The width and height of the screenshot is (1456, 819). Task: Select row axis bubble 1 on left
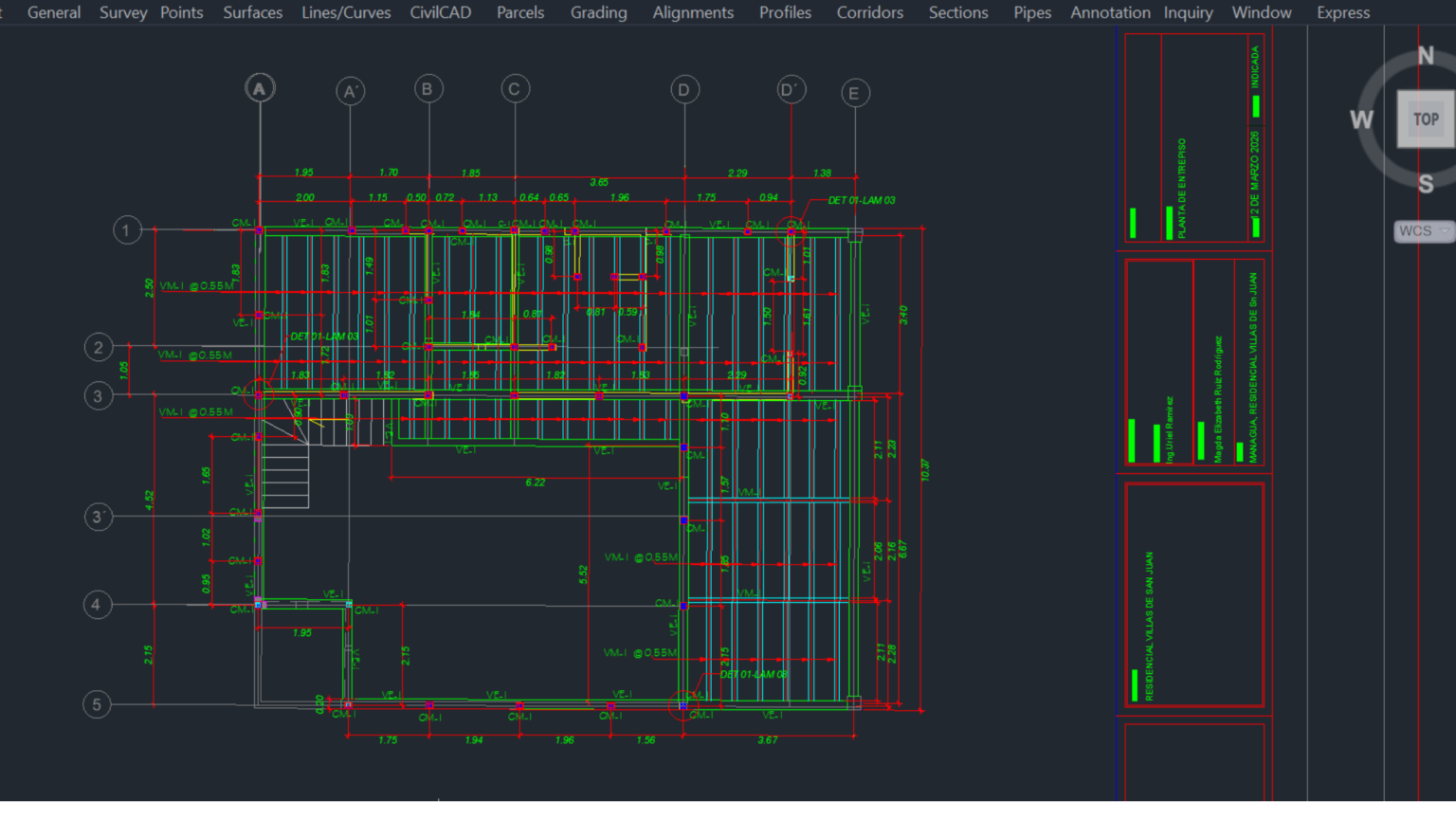coord(127,230)
